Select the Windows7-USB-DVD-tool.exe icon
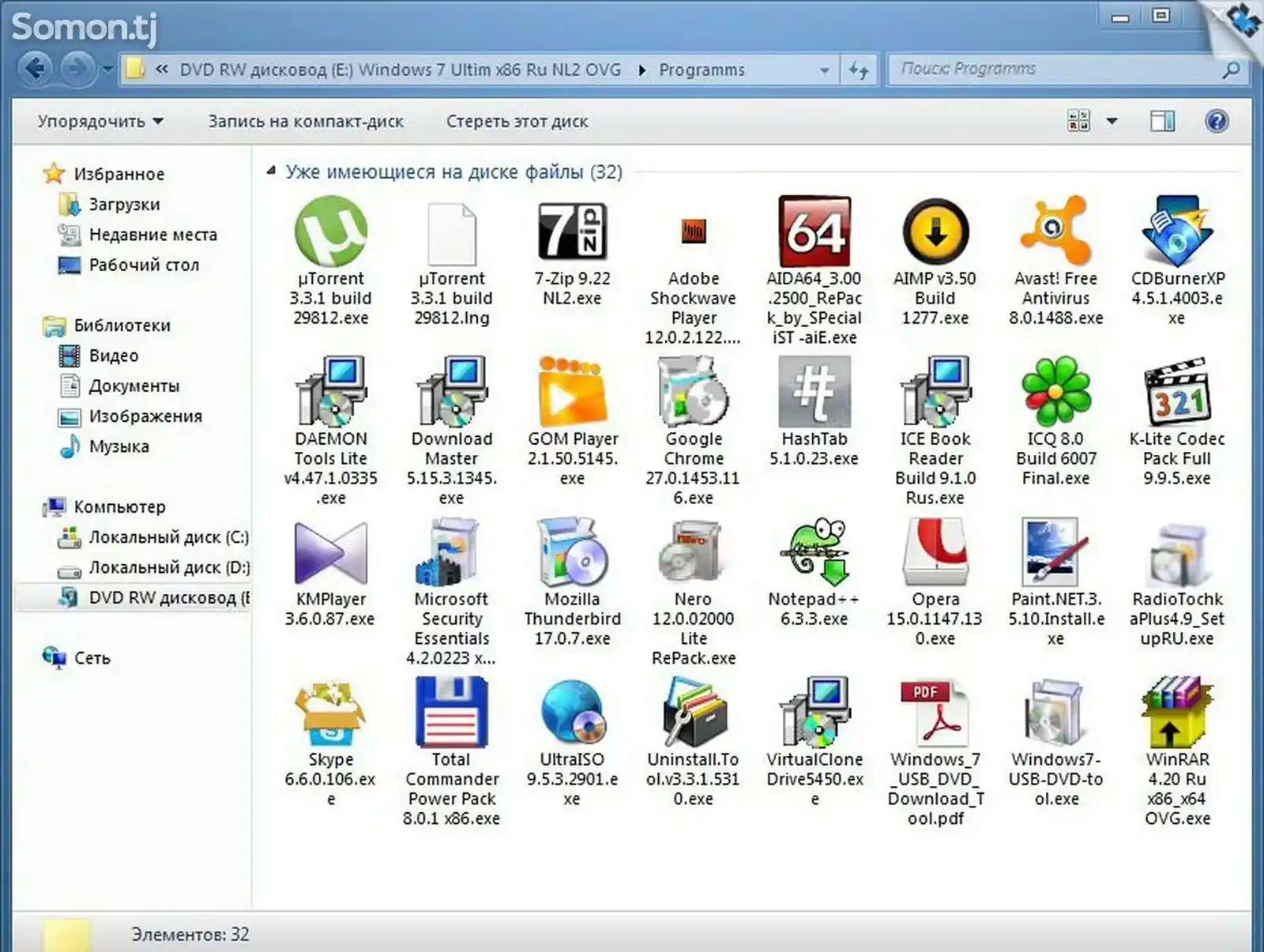This screenshot has height=952, width=1264. click(1056, 712)
